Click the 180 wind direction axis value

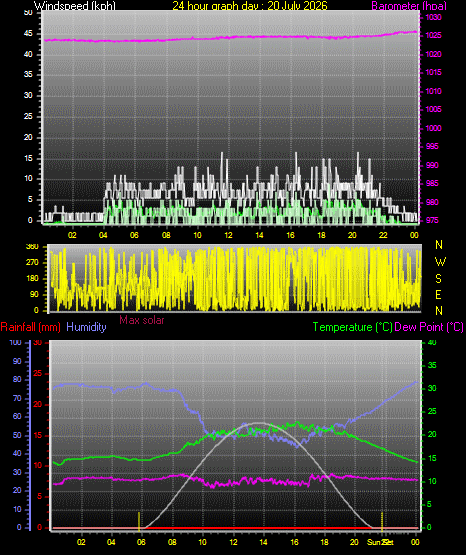coord(32,279)
